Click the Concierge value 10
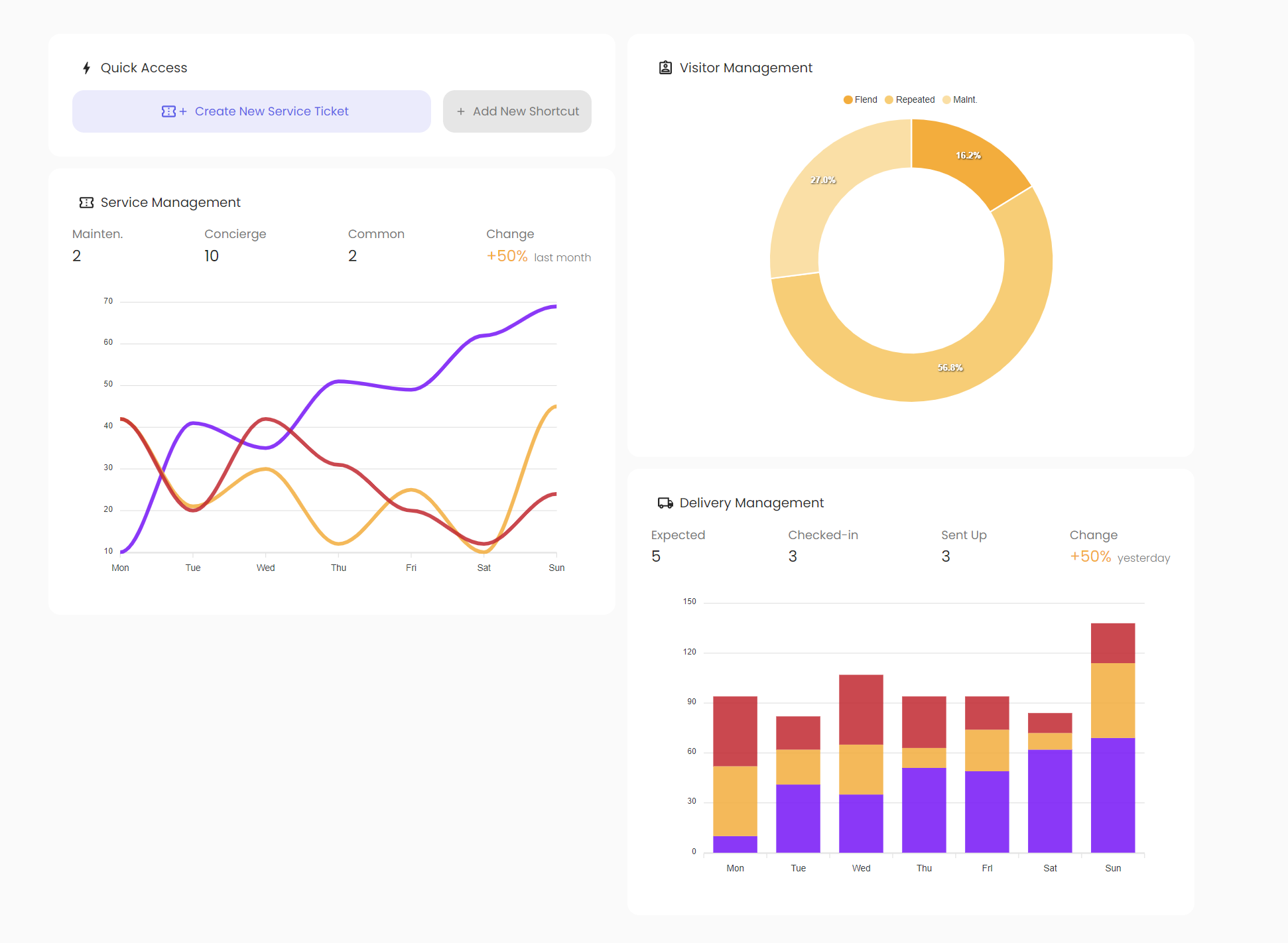This screenshot has height=943, width=1288. coord(212,256)
